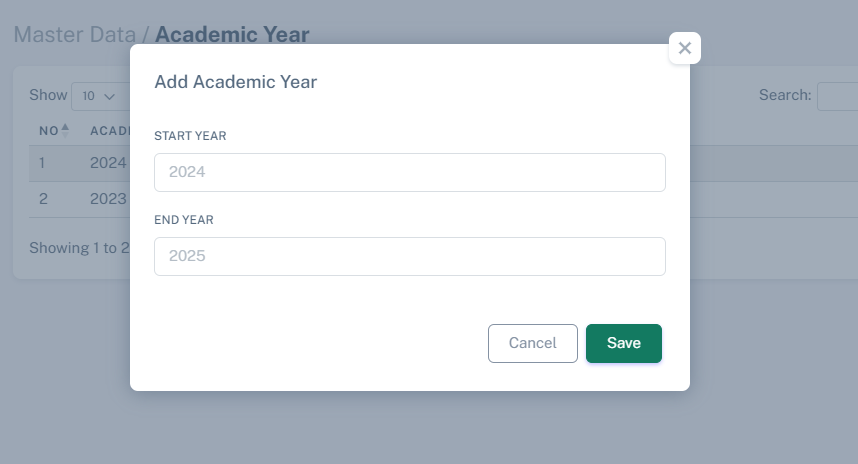The image size is (858, 464).
Task: Click the Academic Year page title
Action: click(x=232, y=35)
